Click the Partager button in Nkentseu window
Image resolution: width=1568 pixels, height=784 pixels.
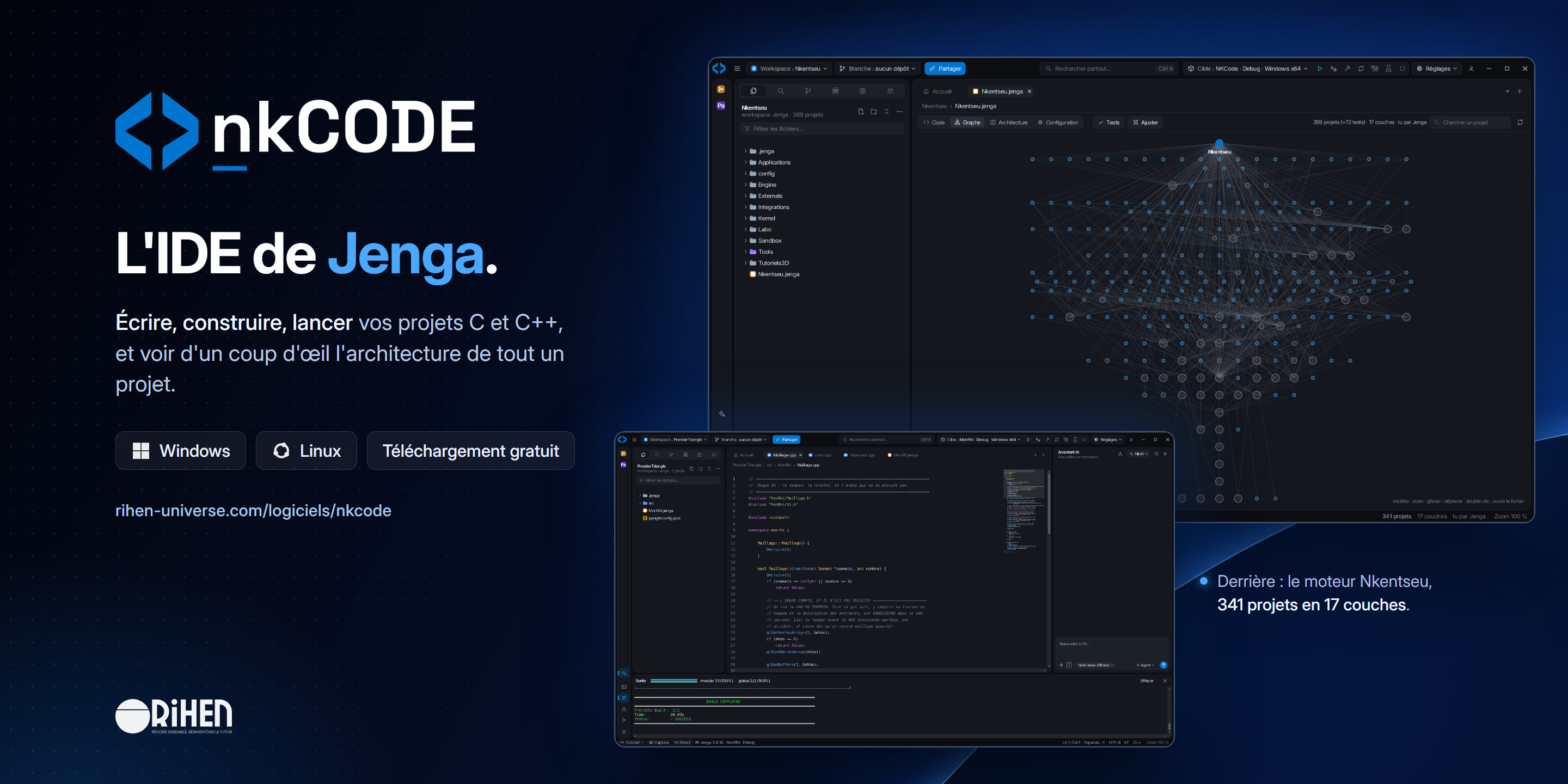tap(945, 69)
